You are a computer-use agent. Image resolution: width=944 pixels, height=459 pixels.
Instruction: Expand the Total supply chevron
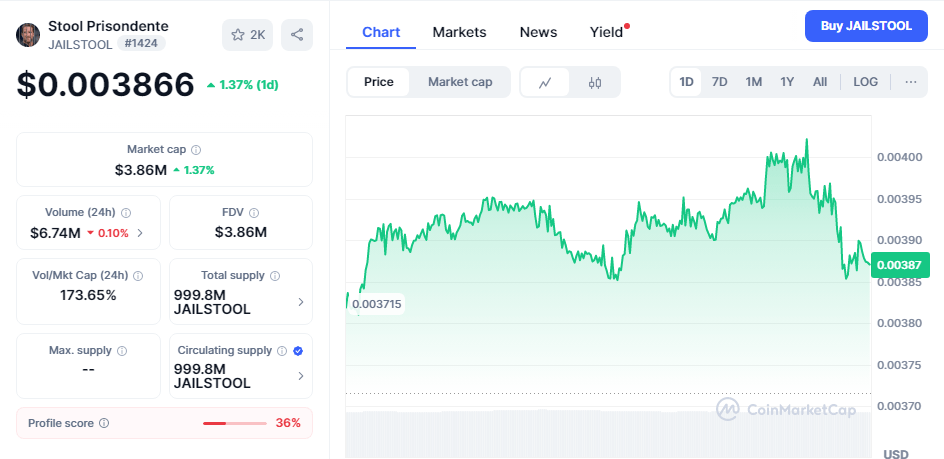pos(301,302)
